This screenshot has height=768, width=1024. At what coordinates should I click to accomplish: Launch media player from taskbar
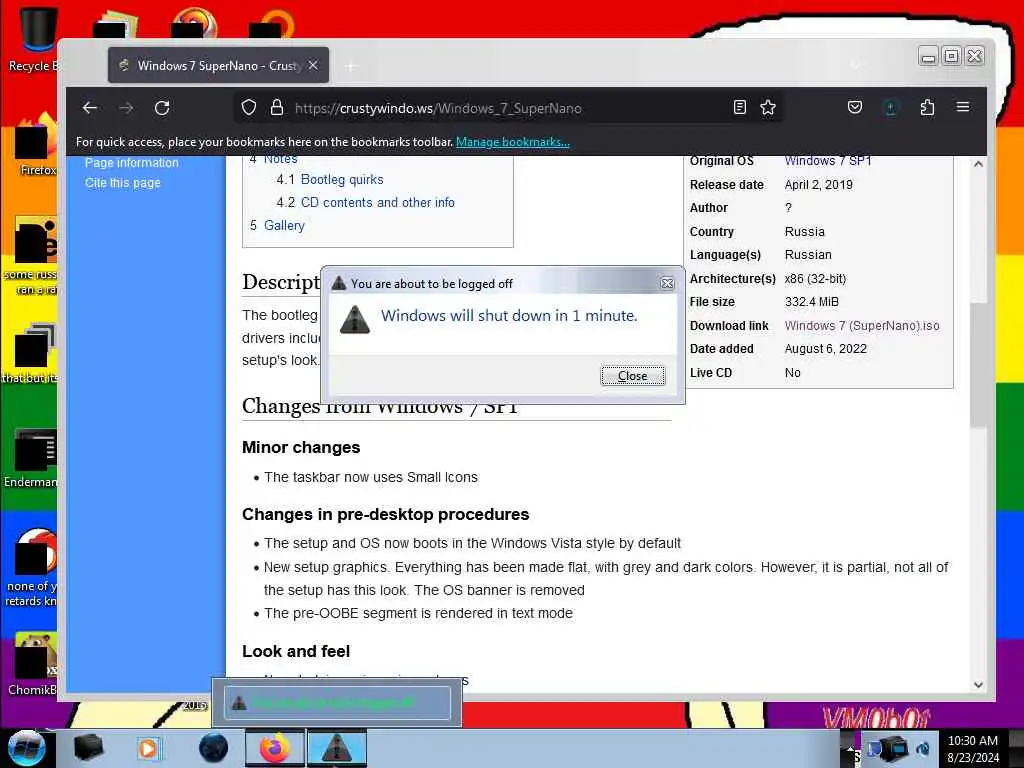coord(148,748)
